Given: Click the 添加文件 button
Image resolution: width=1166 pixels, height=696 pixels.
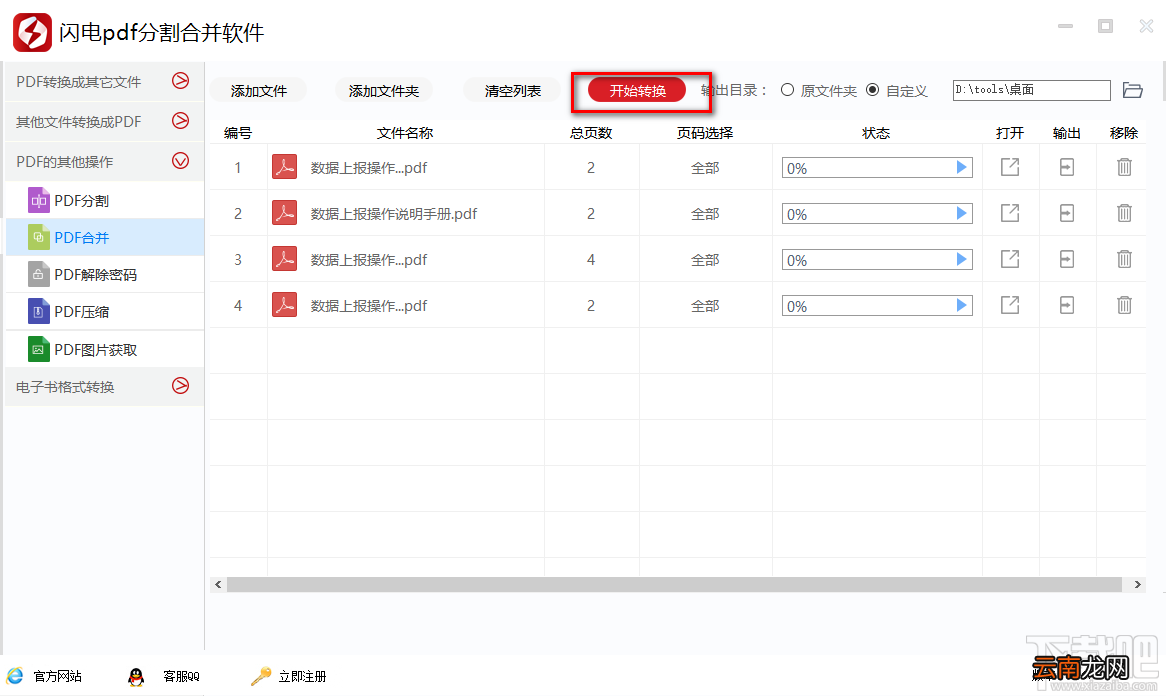Looking at the screenshot, I should (x=258, y=91).
